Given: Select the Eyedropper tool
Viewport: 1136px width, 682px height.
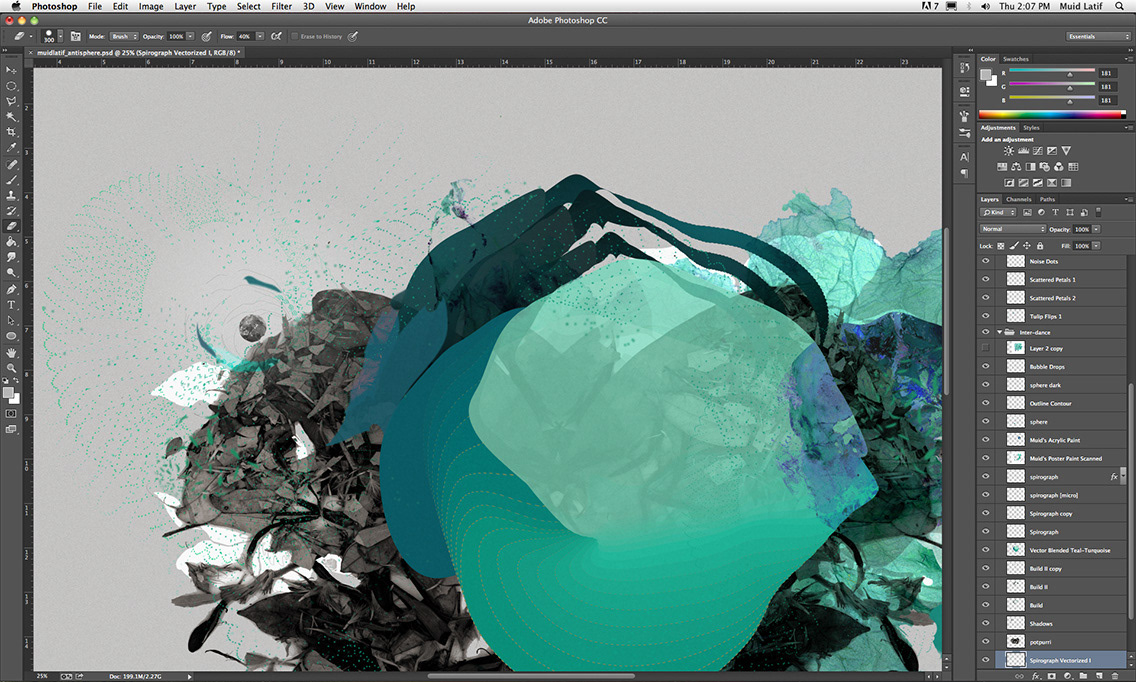Looking at the screenshot, I should [x=11, y=148].
